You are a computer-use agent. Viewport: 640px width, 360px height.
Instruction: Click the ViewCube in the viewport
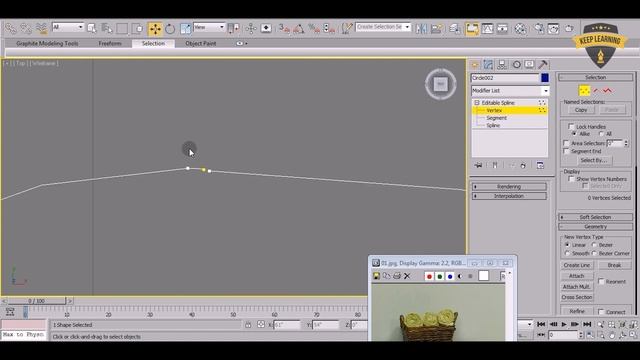coord(440,84)
